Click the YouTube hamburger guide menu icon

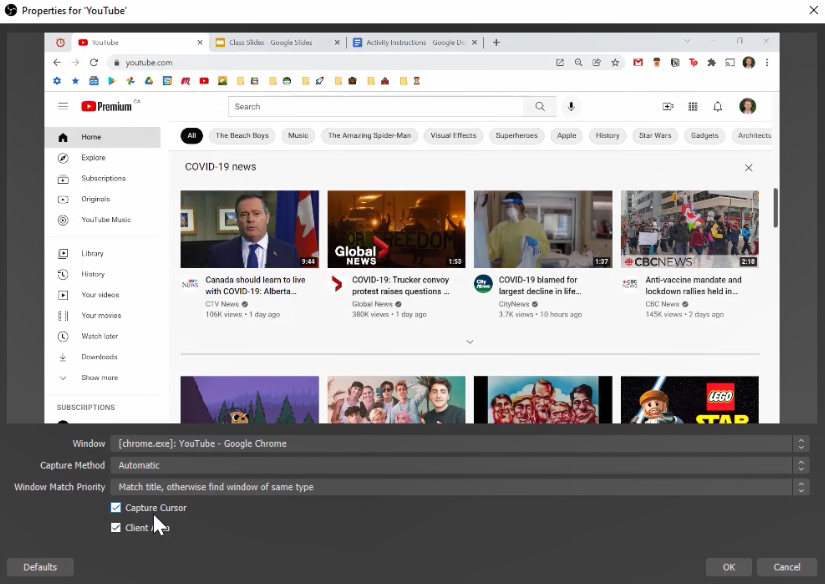[x=63, y=106]
